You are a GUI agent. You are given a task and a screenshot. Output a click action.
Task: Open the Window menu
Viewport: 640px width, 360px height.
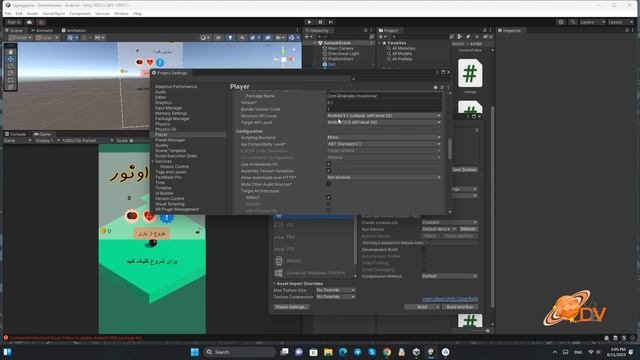[121, 13]
